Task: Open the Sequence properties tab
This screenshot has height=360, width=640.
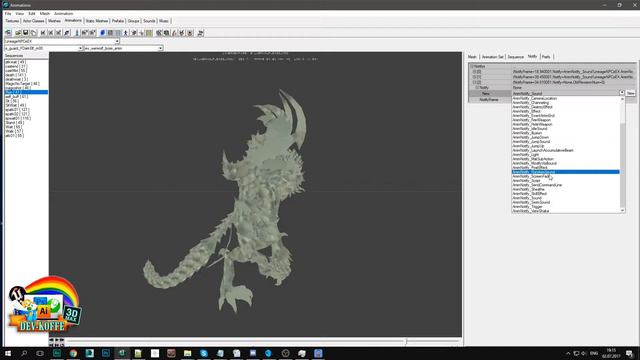Action: pos(516,57)
